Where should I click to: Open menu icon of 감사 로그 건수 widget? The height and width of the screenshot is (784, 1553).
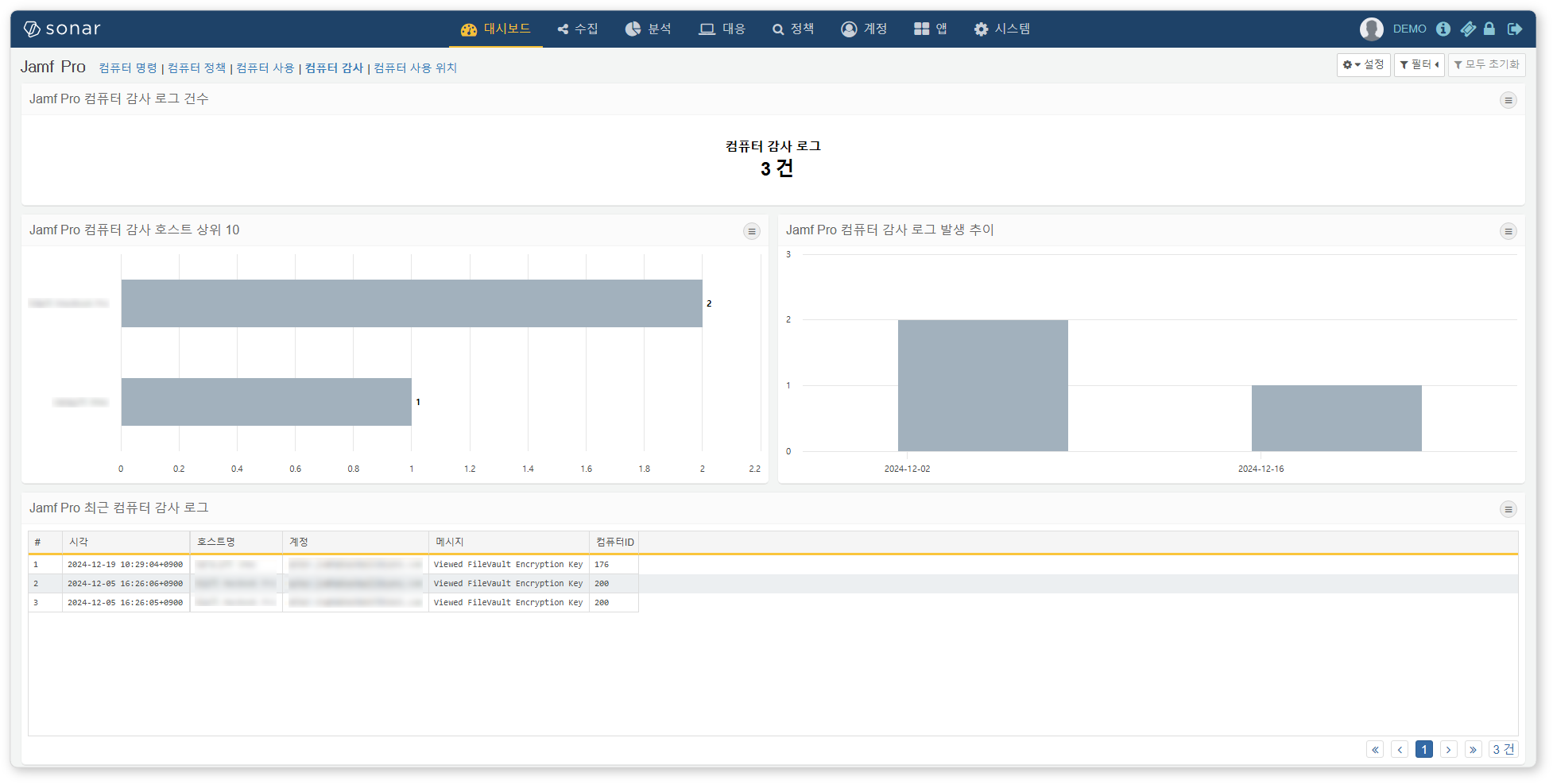click(1508, 100)
